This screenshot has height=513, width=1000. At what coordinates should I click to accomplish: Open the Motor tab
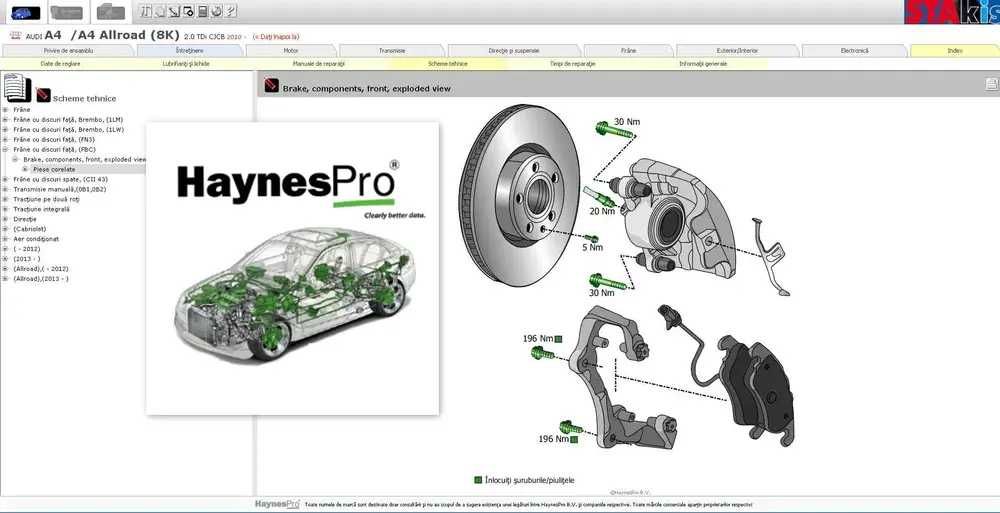tap(291, 50)
